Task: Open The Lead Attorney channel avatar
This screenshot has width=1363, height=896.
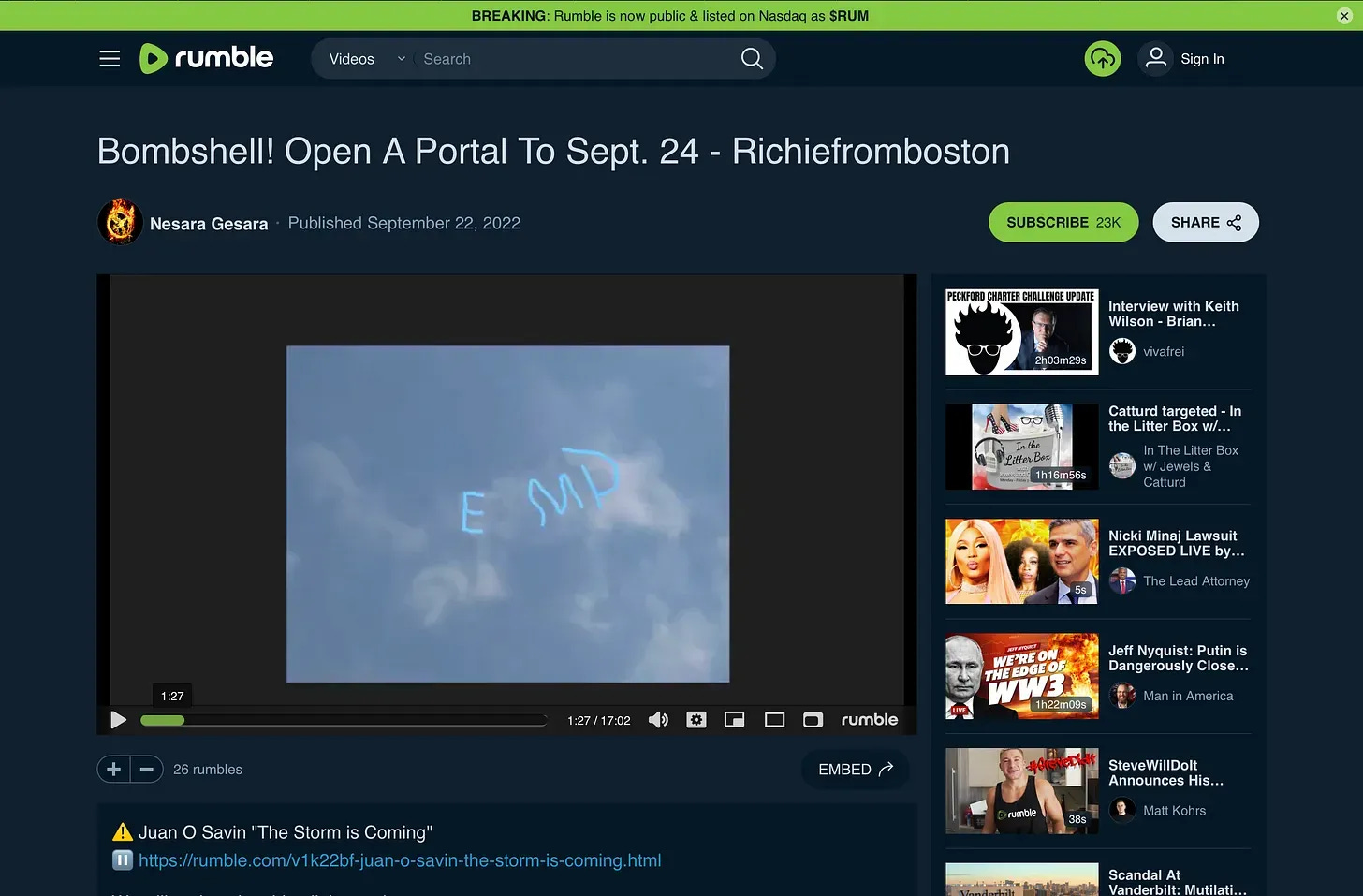Action: click(x=1122, y=581)
